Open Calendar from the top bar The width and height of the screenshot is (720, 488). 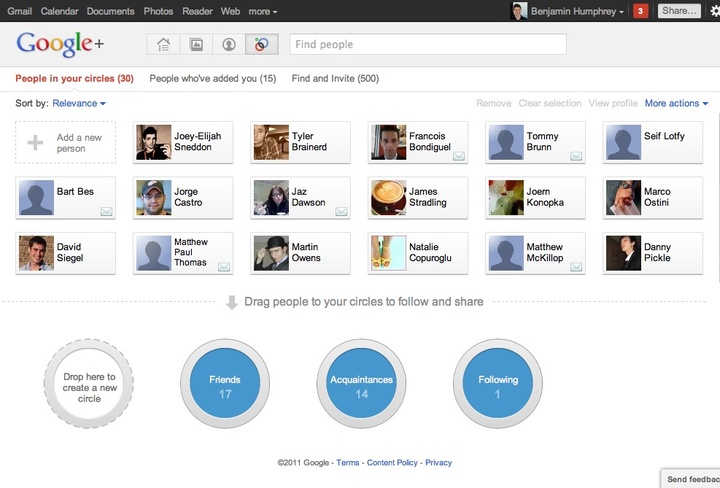coord(59,11)
